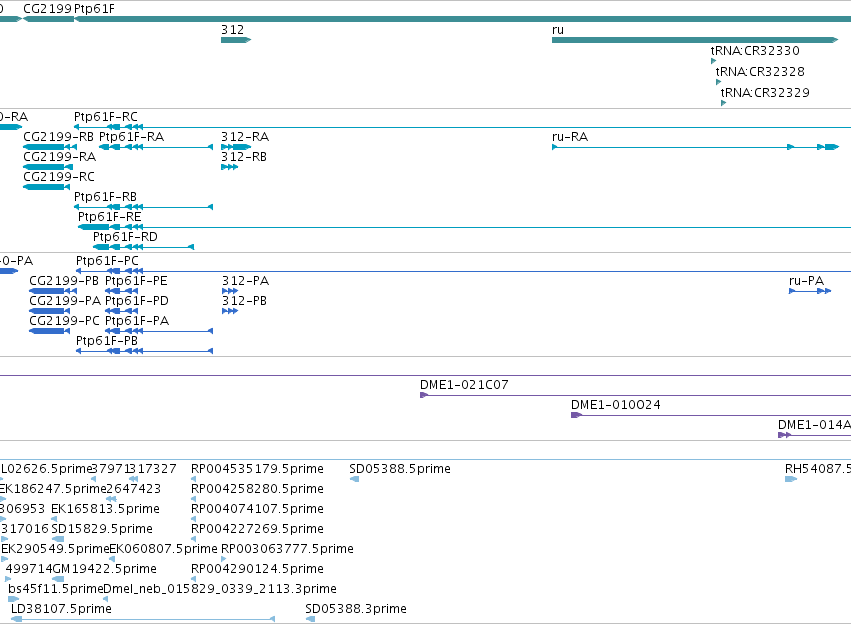Screen dimensions: 851x624
Task: Select the ru-PA protein label
Action: [806, 281]
